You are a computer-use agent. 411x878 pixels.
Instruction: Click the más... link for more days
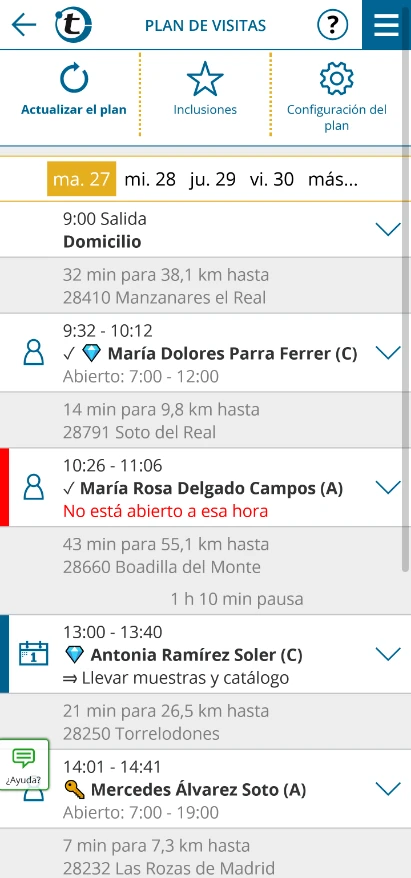click(x=333, y=180)
